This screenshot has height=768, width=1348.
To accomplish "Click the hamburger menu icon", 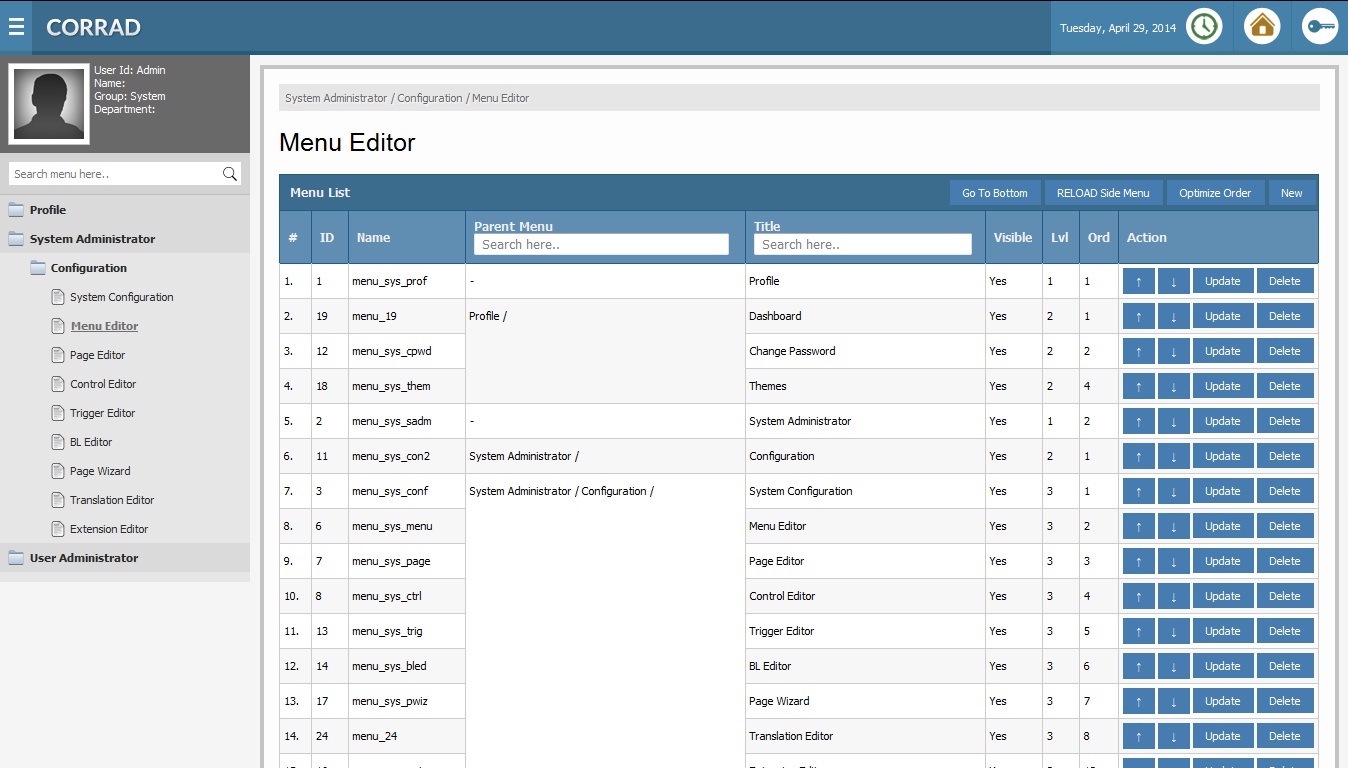I will click(16, 27).
